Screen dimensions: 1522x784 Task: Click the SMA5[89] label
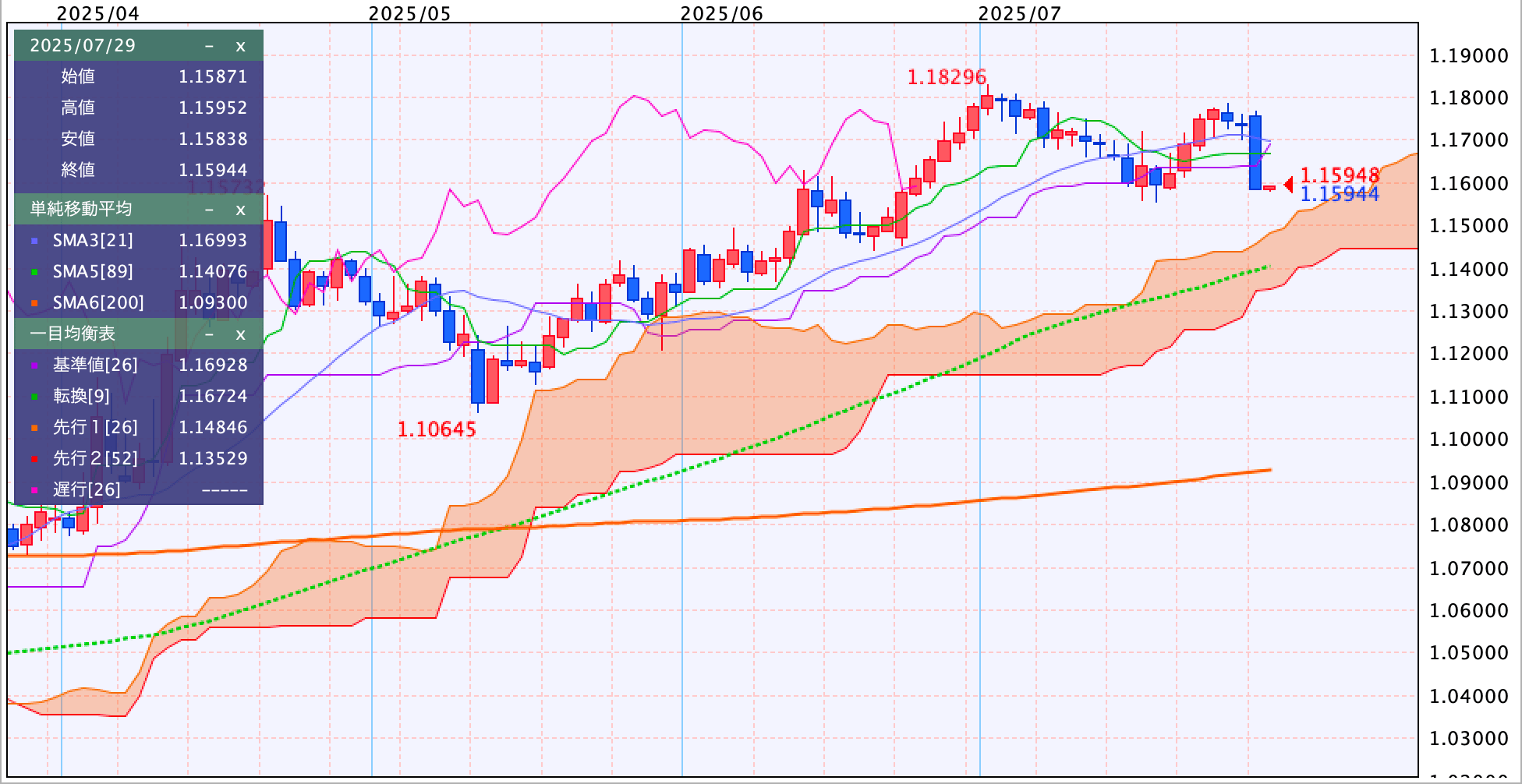tap(93, 271)
